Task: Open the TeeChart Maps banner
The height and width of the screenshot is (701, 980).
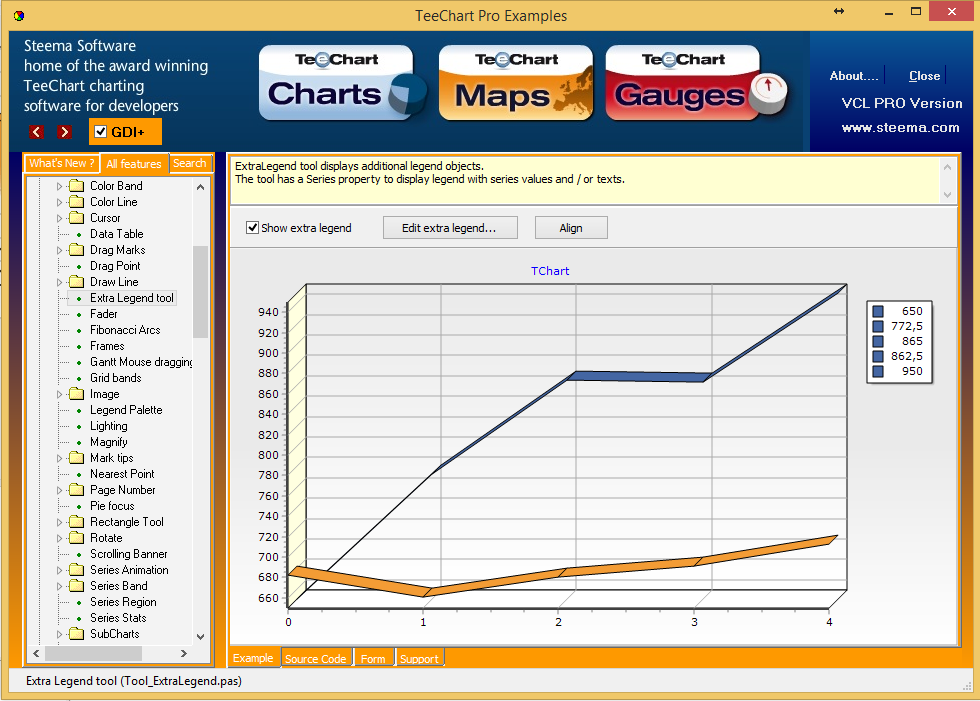Action: 516,82
